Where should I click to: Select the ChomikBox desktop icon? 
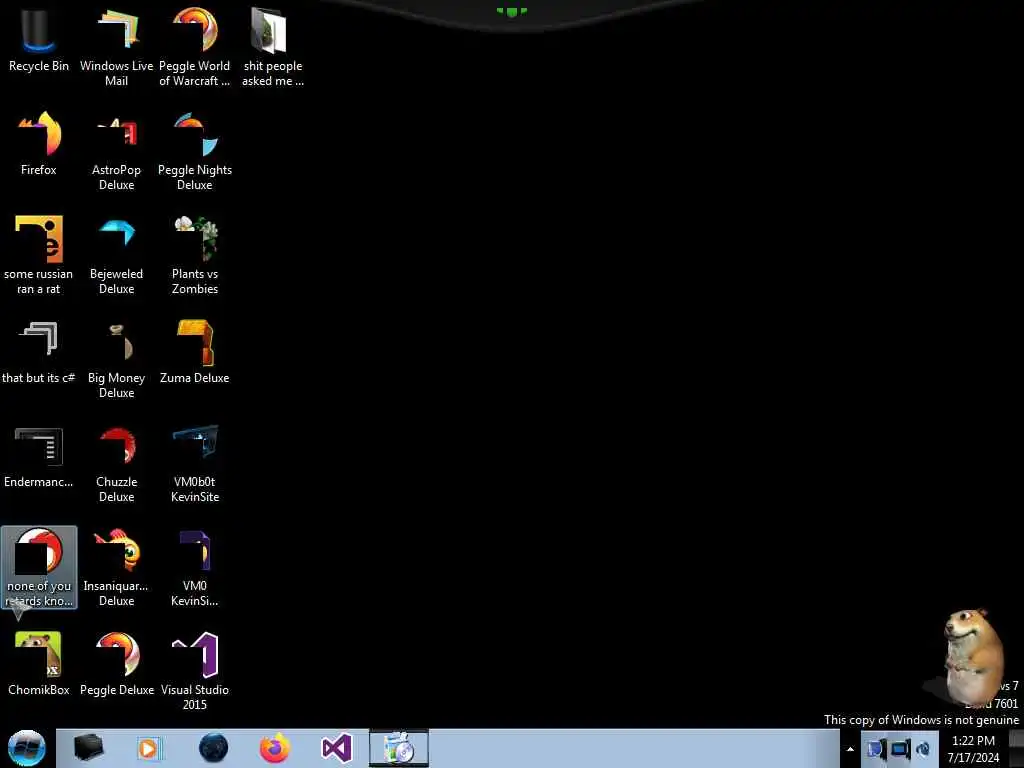(x=39, y=664)
